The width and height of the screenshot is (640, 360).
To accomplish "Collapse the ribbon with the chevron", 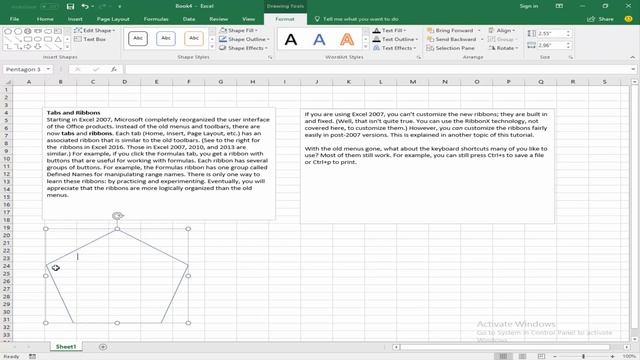I will [632, 58].
